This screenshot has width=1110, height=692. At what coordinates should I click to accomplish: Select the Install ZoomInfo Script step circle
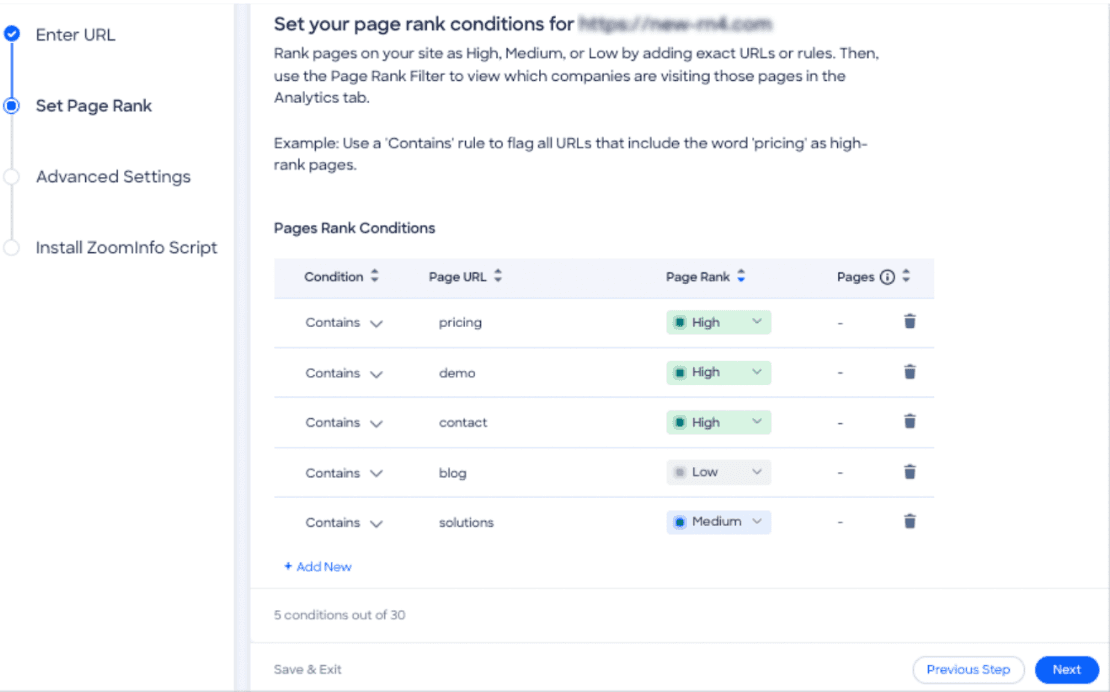click(12, 247)
